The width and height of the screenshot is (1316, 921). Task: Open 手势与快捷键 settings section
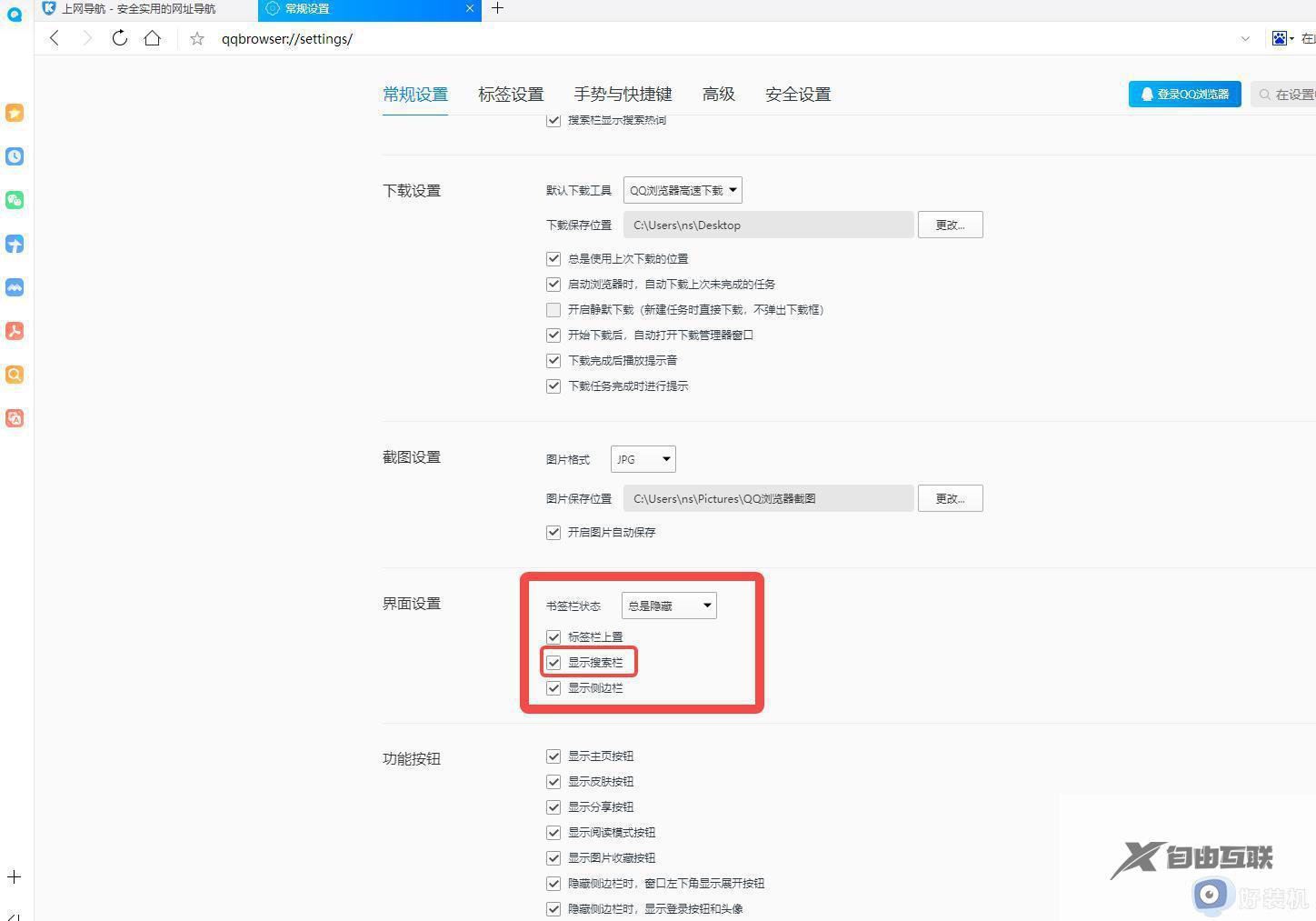[x=623, y=95]
